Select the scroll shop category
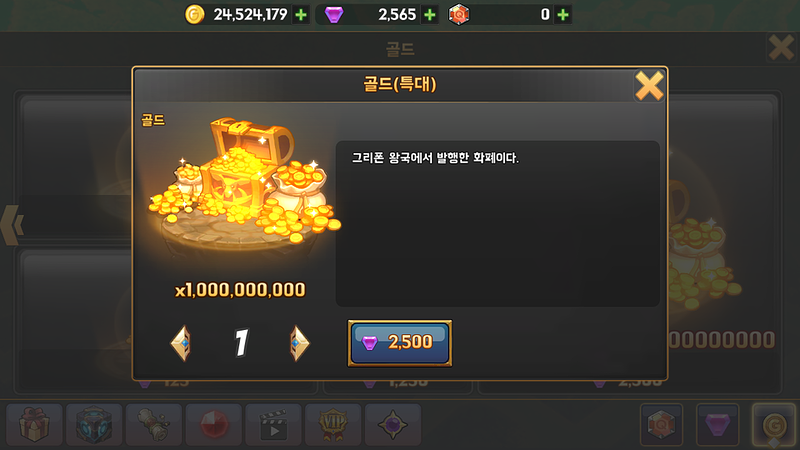Viewport: 800px width, 450px height. click(154, 424)
